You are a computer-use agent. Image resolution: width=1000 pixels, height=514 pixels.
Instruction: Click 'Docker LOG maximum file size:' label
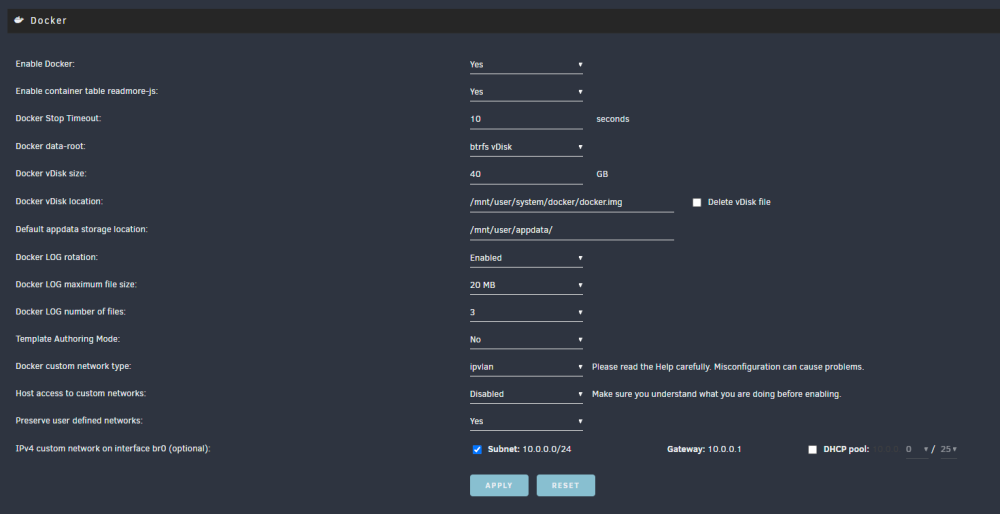(76, 284)
